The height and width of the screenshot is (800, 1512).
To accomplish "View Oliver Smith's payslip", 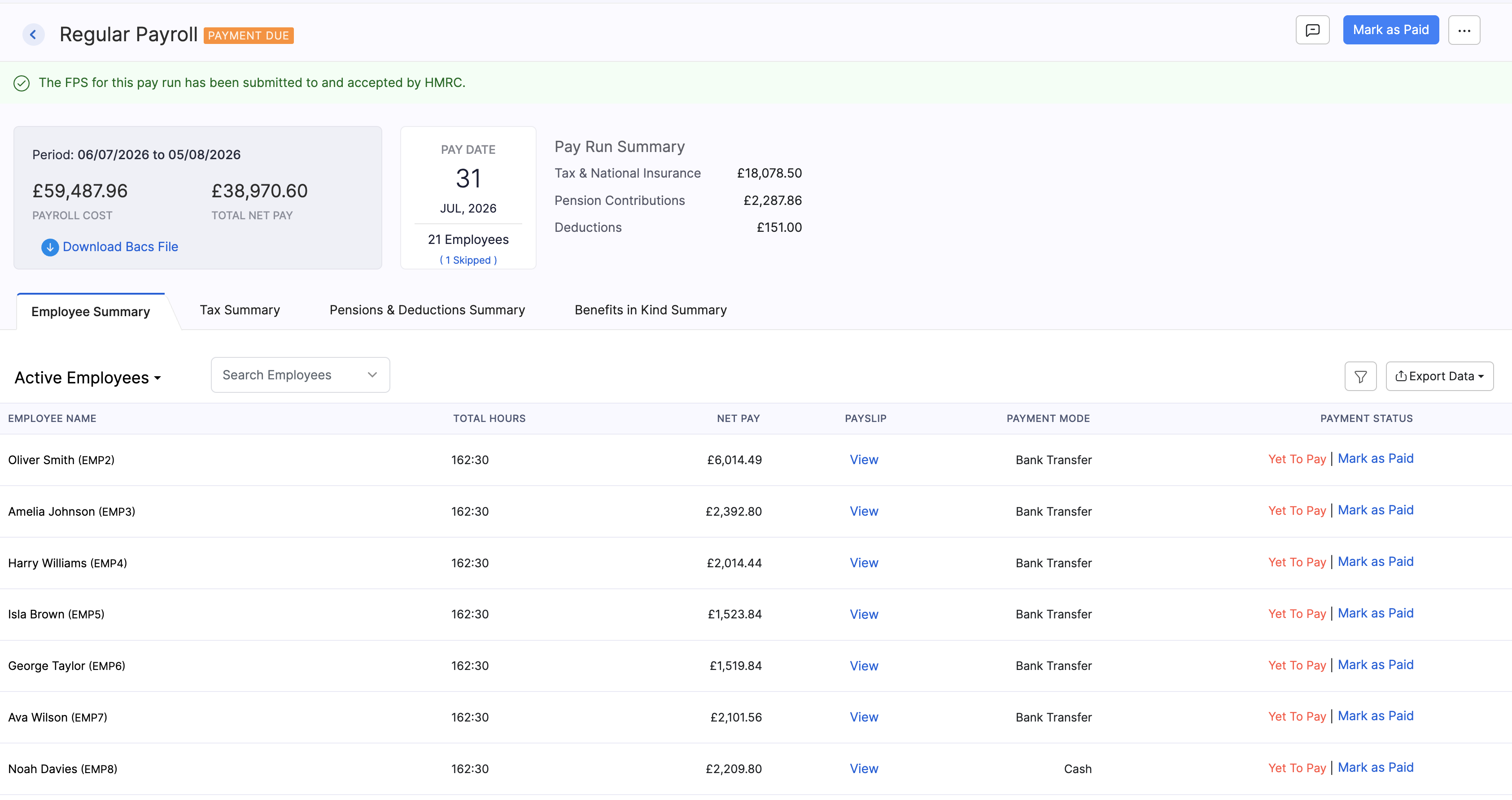I will click(x=863, y=460).
